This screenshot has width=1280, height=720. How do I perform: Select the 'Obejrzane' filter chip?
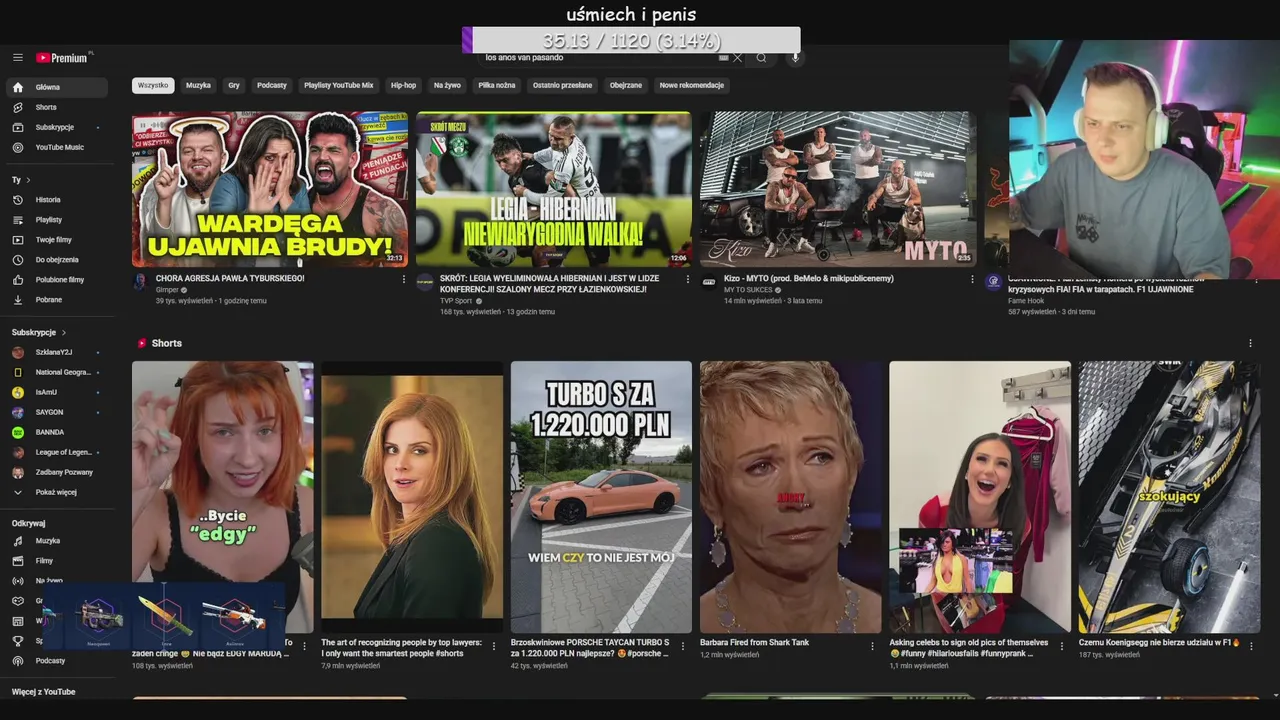(x=626, y=85)
